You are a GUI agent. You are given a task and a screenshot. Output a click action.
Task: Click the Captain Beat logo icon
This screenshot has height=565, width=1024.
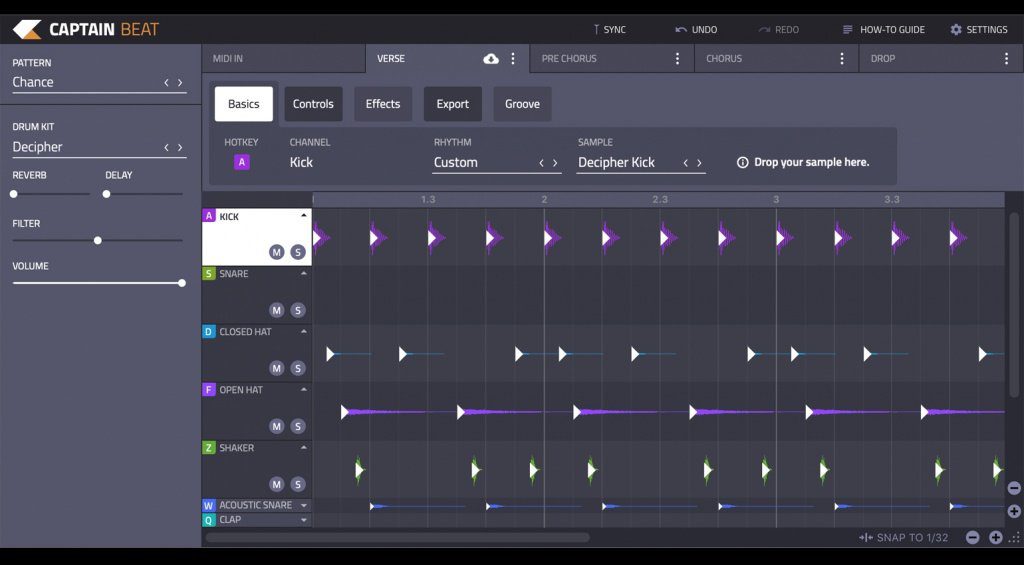tap(27, 29)
